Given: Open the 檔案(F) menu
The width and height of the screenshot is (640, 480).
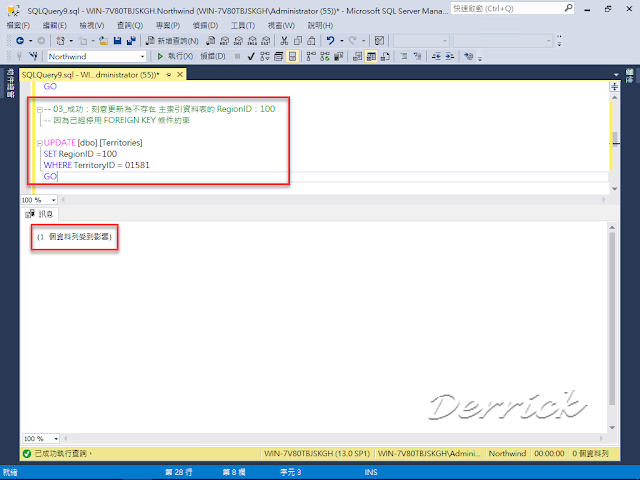Looking at the screenshot, I should (18, 25).
